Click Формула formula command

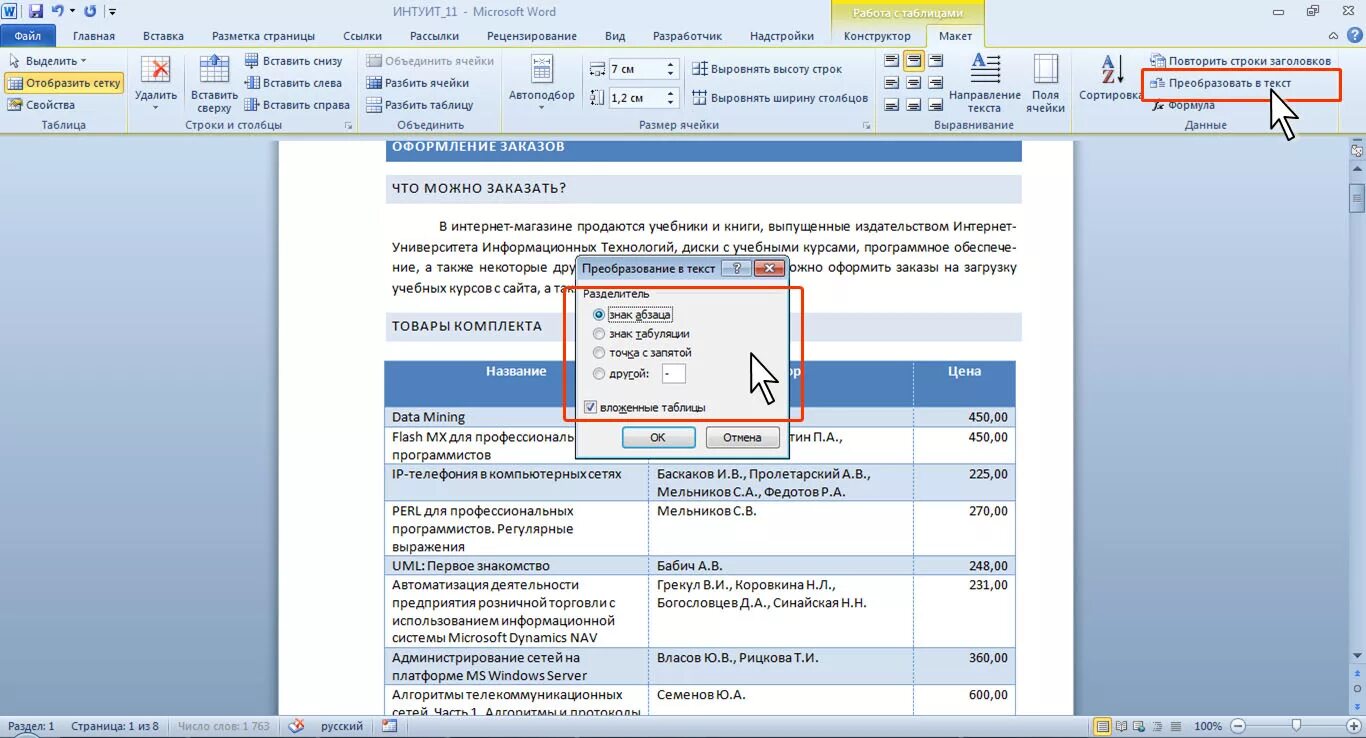click(1184, 105)
